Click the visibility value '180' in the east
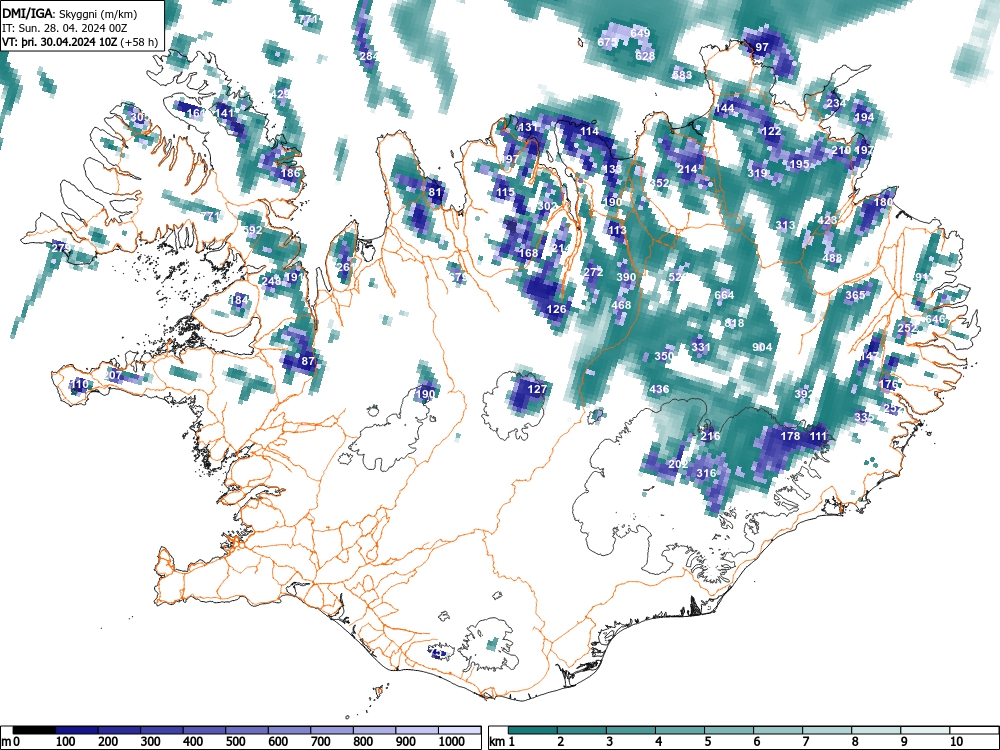 pos(883,202)
